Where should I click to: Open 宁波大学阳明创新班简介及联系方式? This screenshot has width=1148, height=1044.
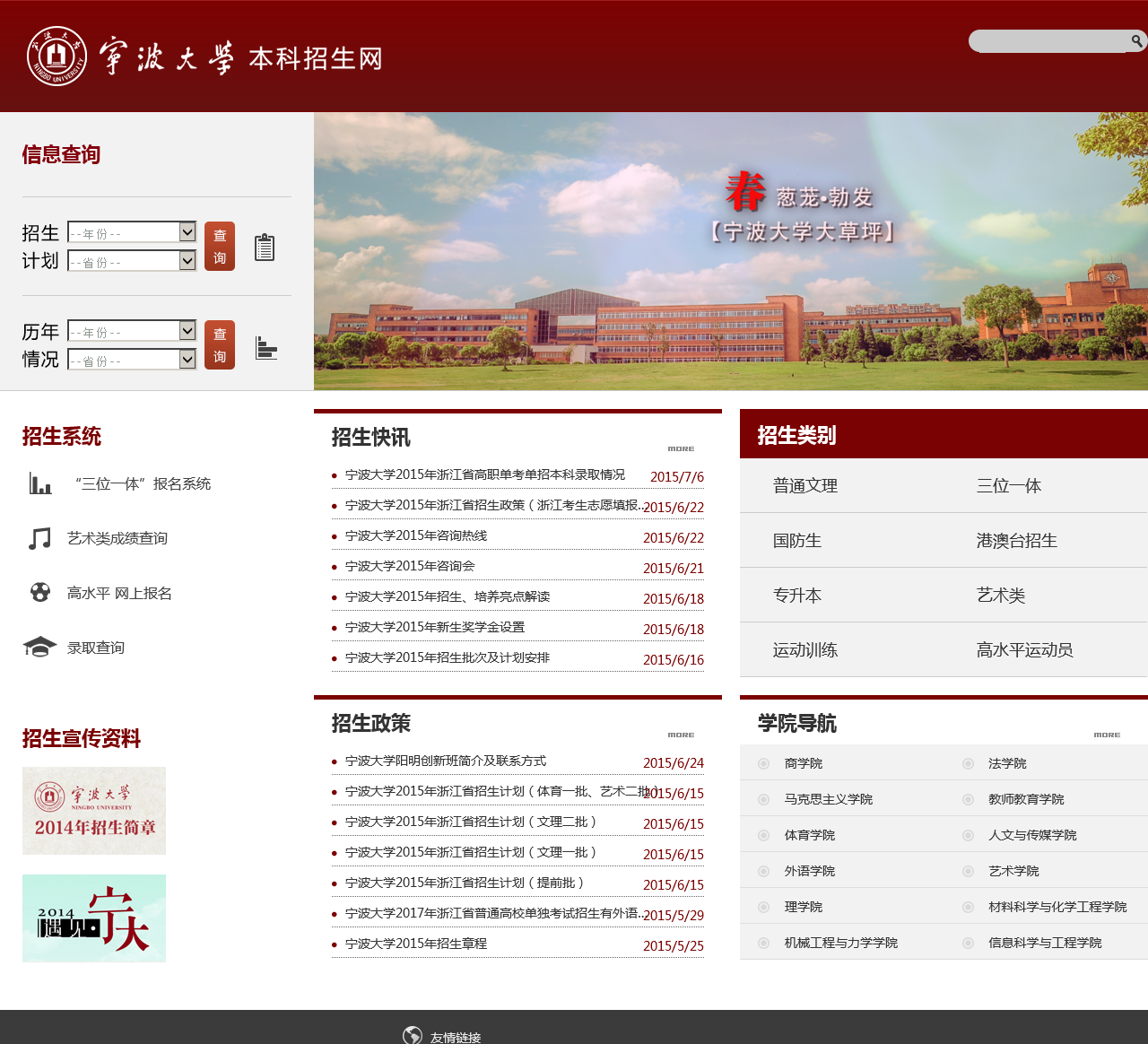[x=446, y=761]
